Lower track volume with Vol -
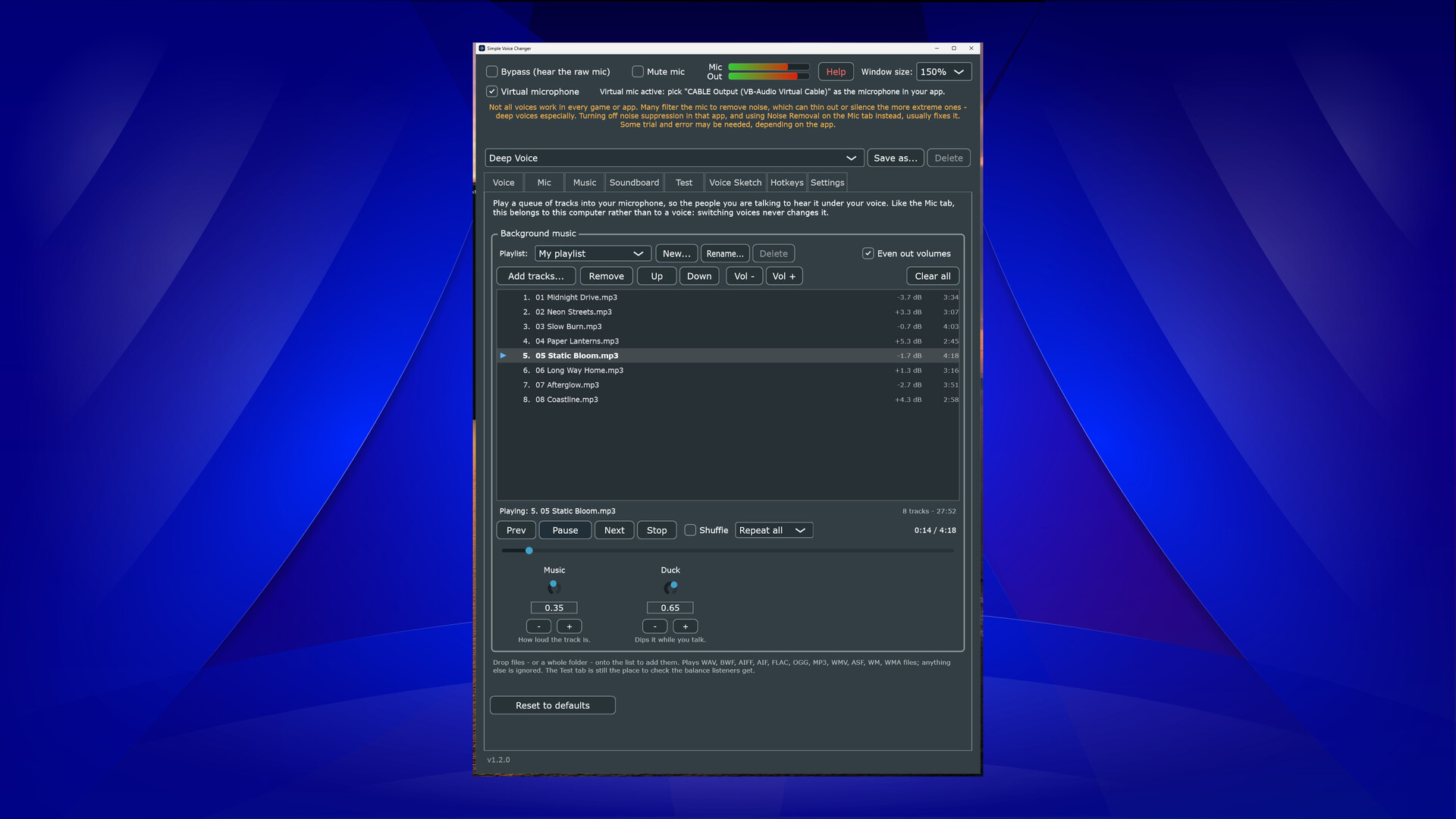1456x819 pixels. click(x=744, y=276)
